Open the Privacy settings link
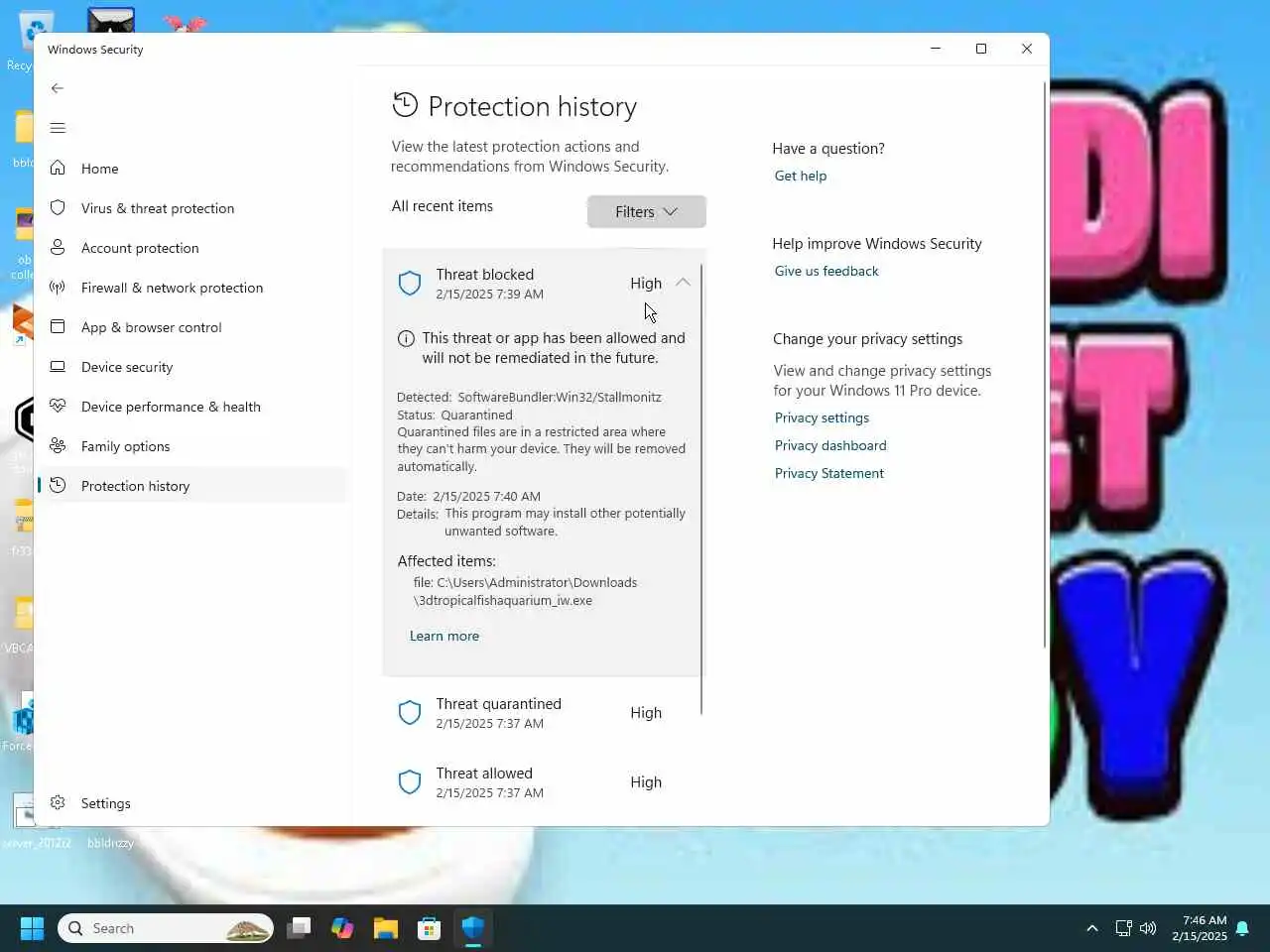 click(822, 417)
